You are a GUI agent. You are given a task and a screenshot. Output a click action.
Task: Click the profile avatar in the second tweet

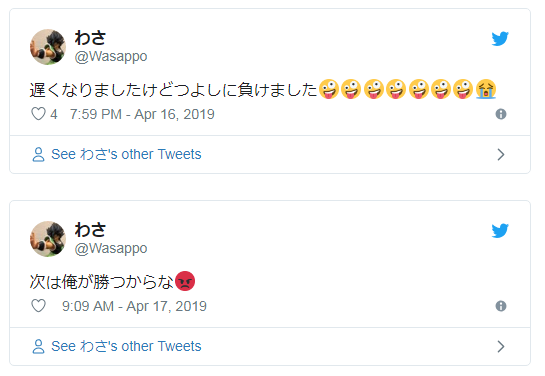click(48, 239)
